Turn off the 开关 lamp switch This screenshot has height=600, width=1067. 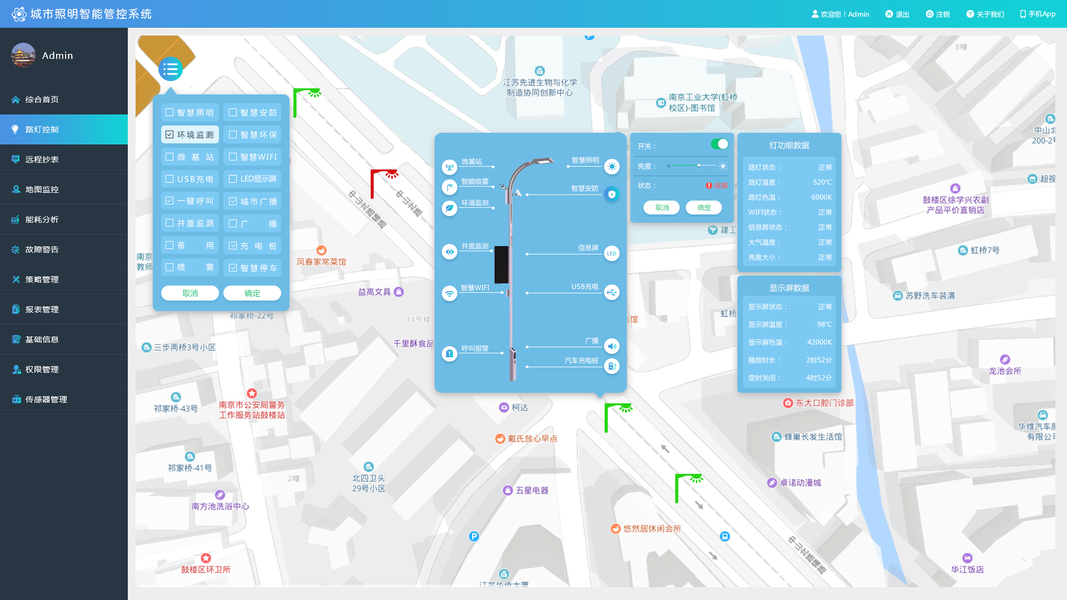pos(719,144)
